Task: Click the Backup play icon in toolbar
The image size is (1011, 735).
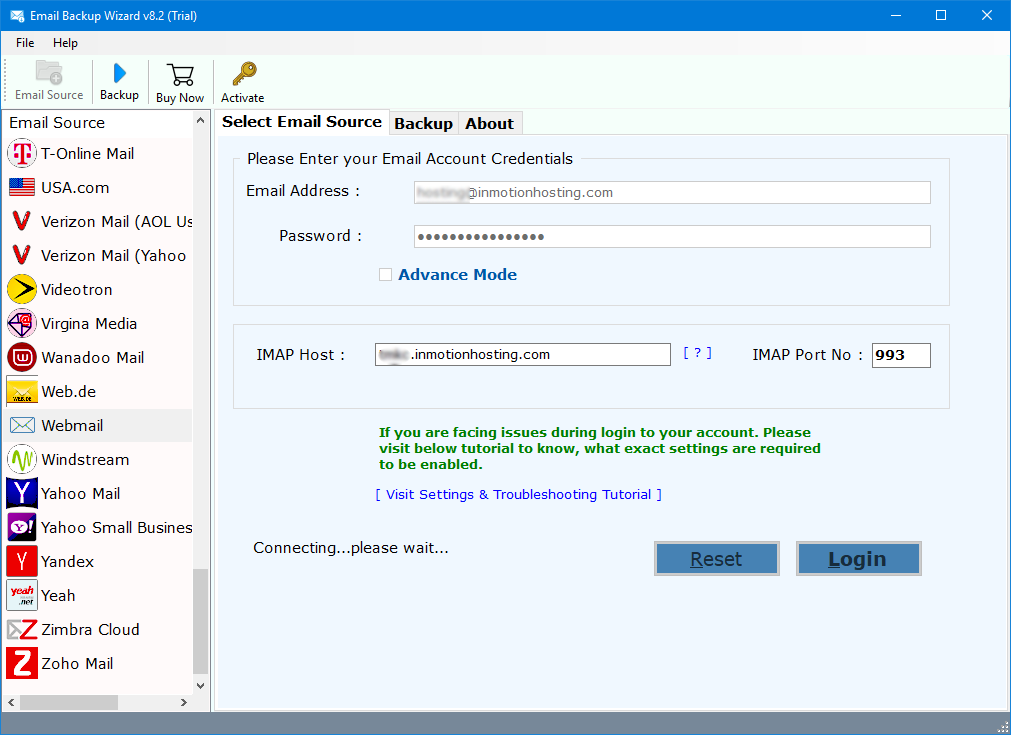Action: [119, 73]
